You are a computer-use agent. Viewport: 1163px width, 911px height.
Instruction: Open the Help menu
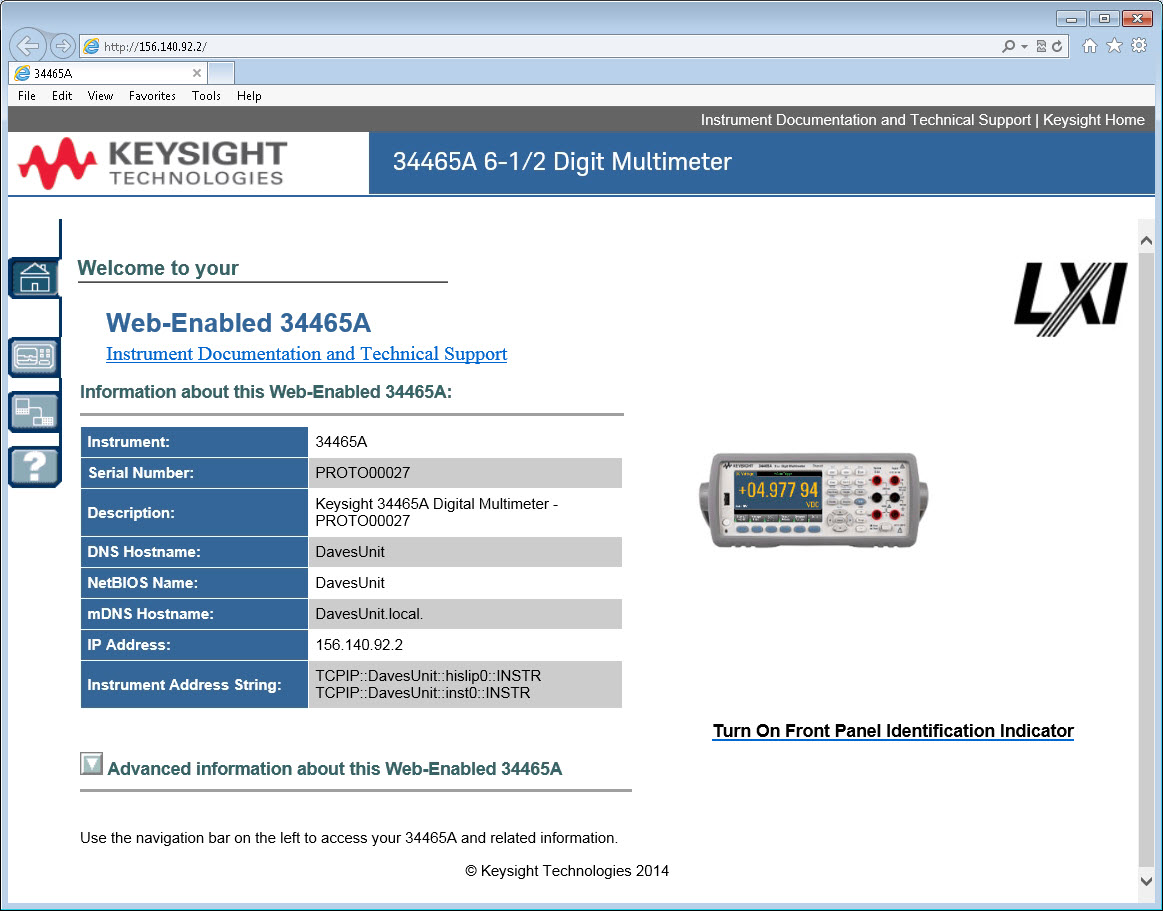pyautogui.click(x=249, y=96)
